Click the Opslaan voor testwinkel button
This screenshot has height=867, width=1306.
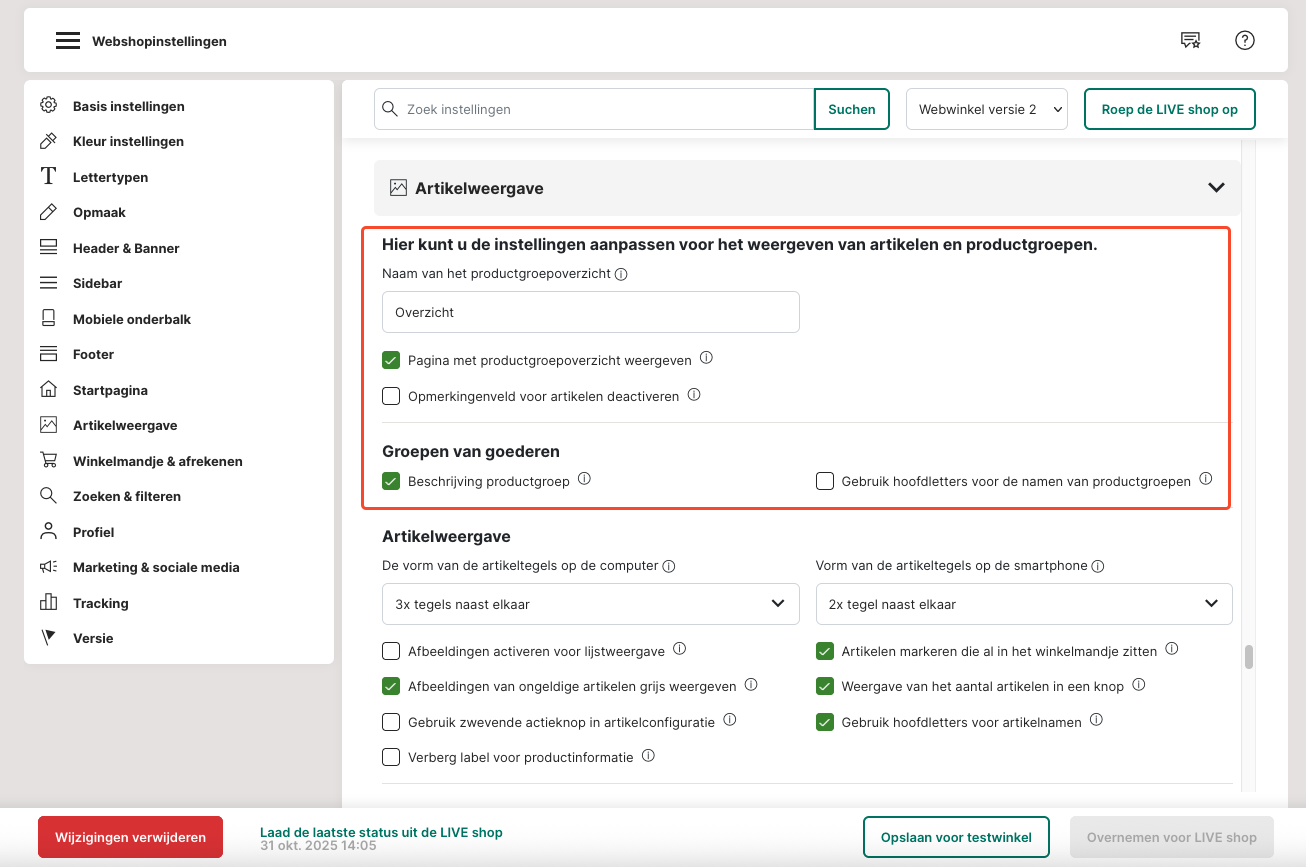[955, 837]
